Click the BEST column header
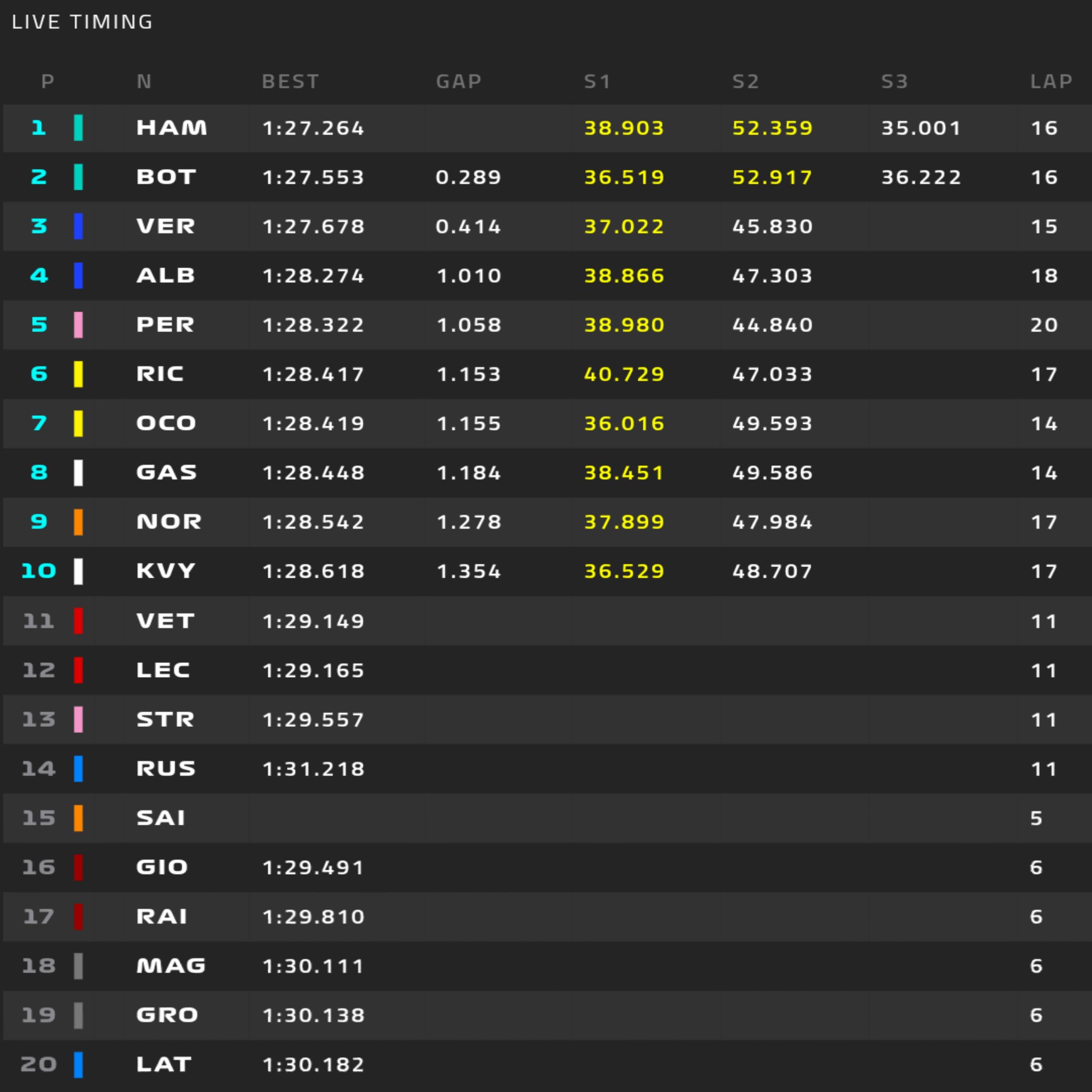 pos(291,82)
